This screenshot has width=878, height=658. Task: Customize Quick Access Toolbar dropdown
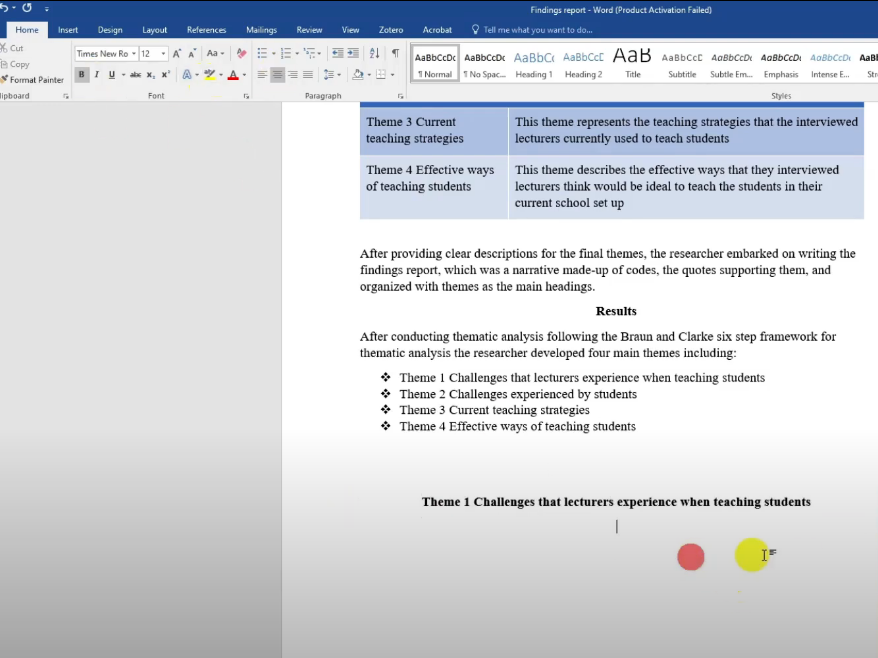[46, 9]
